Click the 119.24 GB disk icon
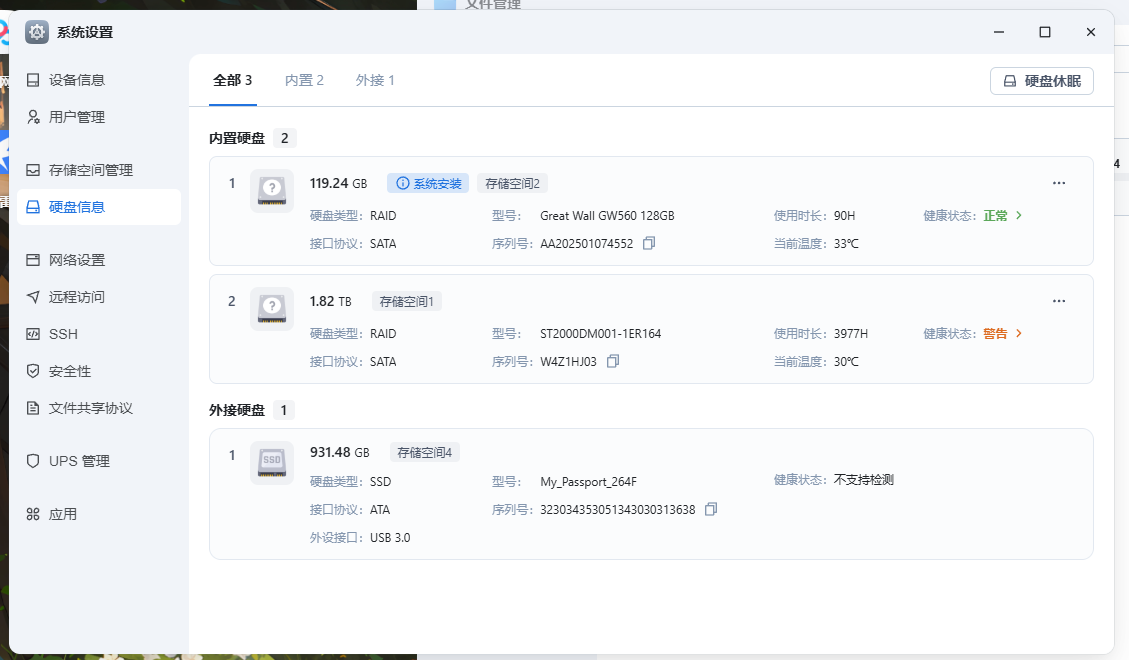Screen dimensions: 1129x660 tap(272, 190)
